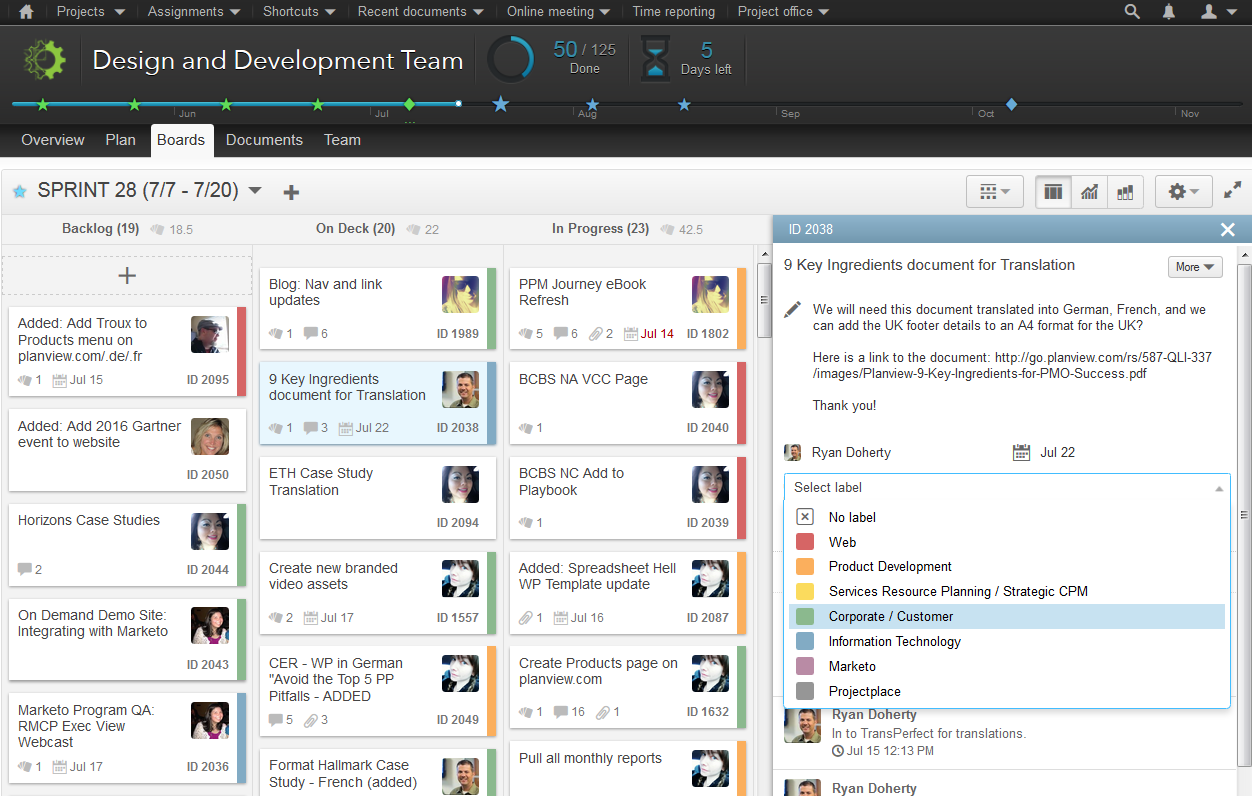Screen dimensions: 1252x796
Task: Click avatar on 9 Key Ingredients card
Action: pos(460,389)
